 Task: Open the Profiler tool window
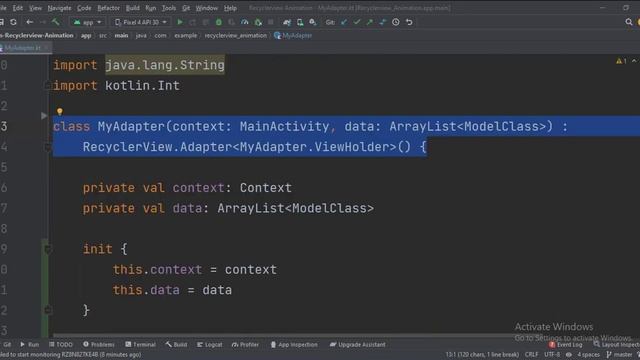(x=245, y=344)
